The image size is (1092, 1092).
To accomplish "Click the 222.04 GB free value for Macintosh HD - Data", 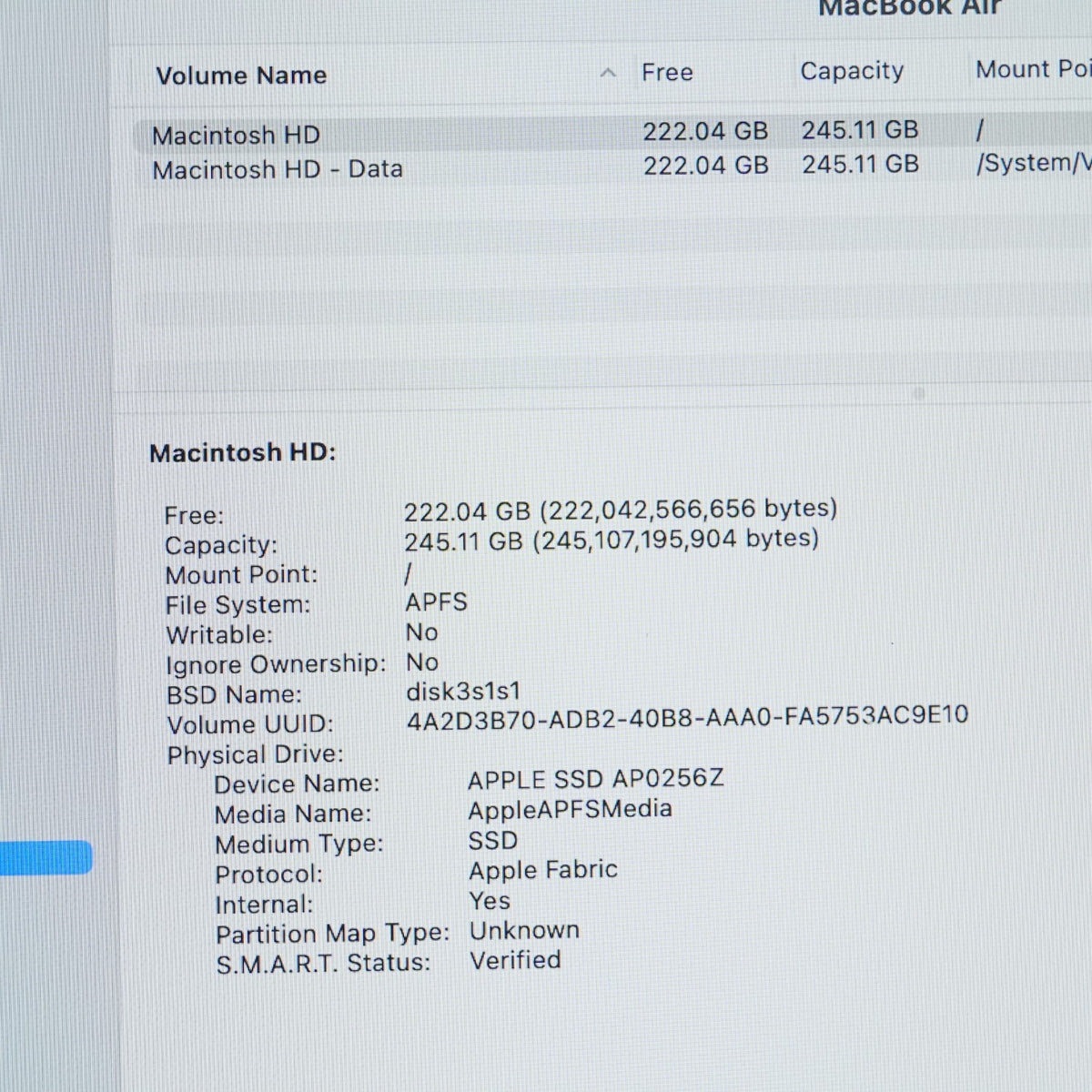I will pos(706,166).
